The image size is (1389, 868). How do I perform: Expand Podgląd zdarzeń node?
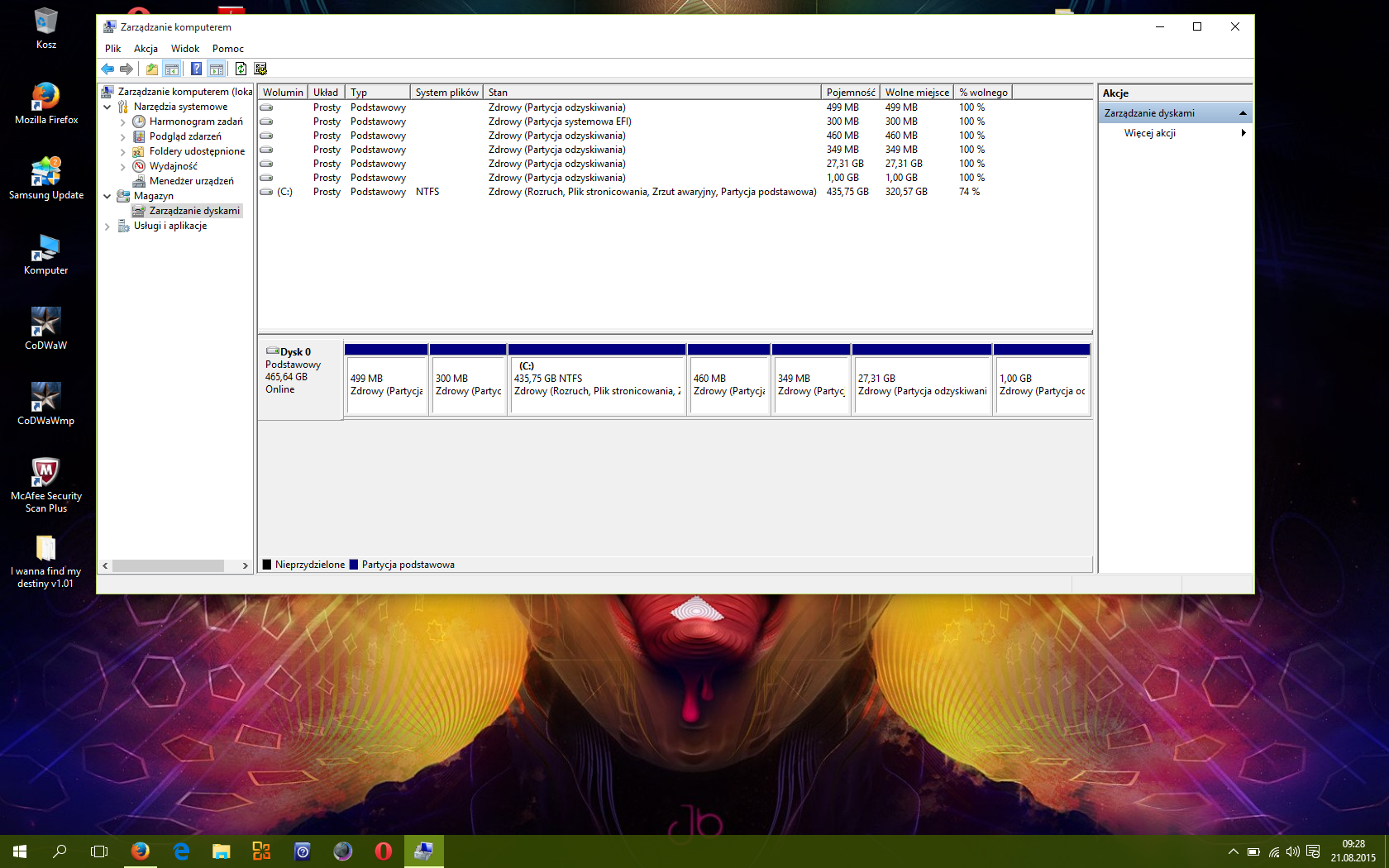123,136
